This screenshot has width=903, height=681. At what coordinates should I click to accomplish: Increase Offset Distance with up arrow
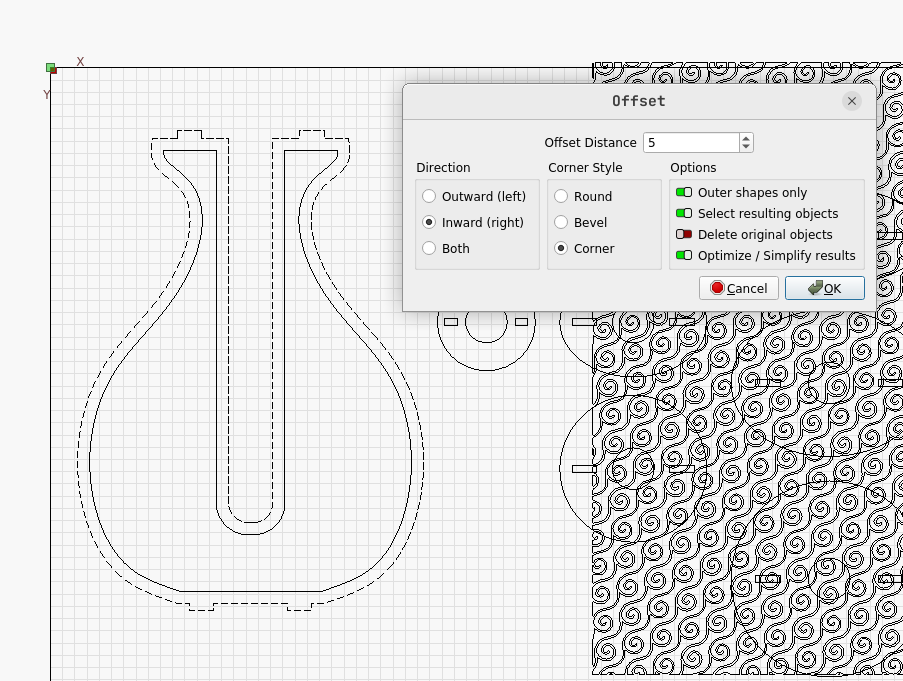746,138
